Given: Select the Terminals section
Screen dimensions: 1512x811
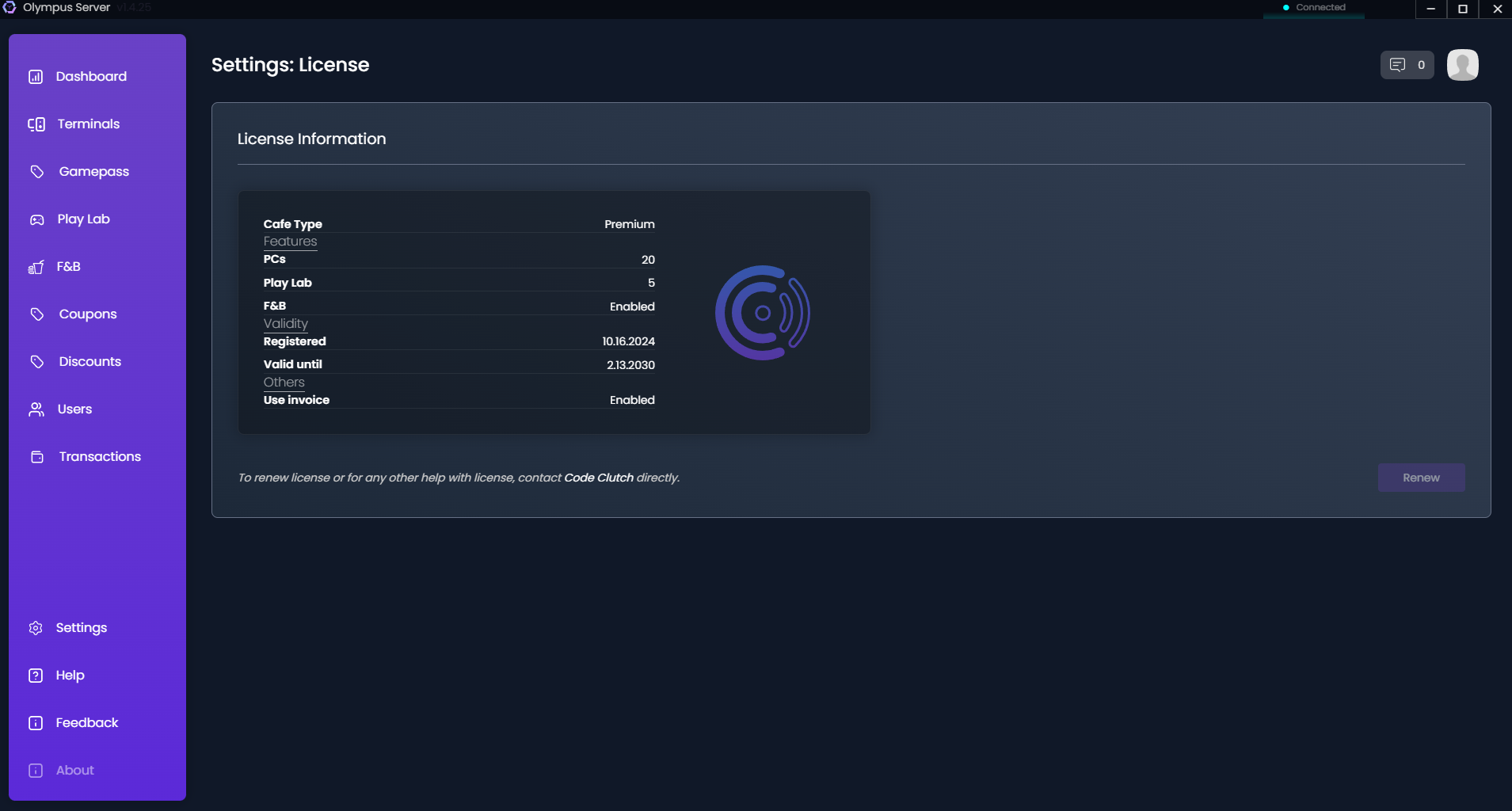Looking at the screenshot, I should point(87,124).
